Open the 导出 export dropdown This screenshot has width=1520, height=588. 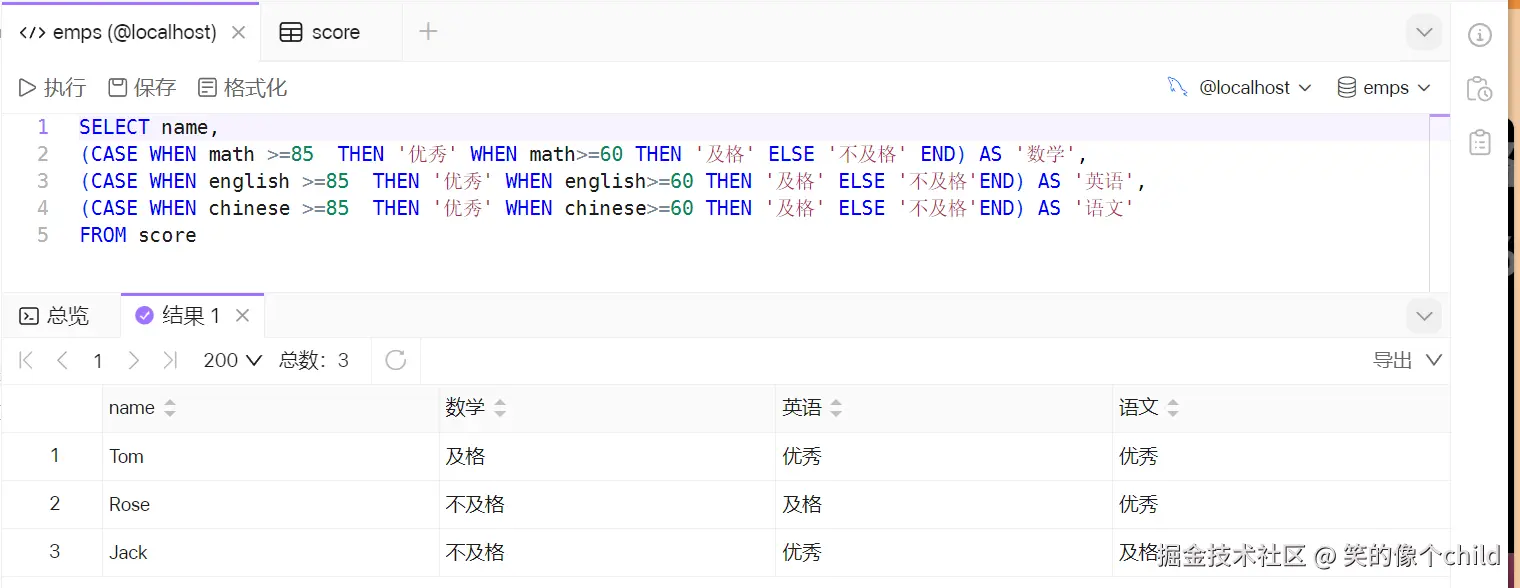pos(1408,360)
